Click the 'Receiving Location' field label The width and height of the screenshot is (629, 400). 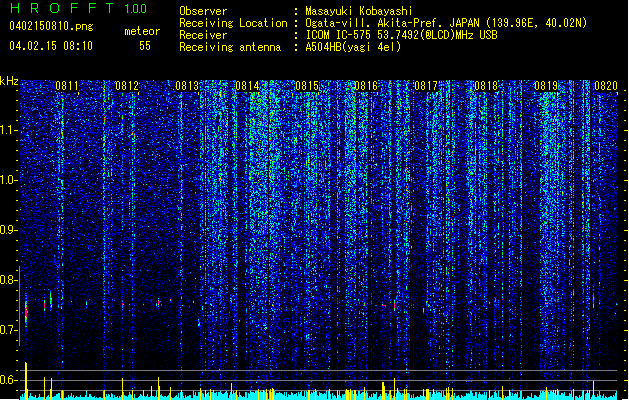pyautogui.click(x=233, y=23)
